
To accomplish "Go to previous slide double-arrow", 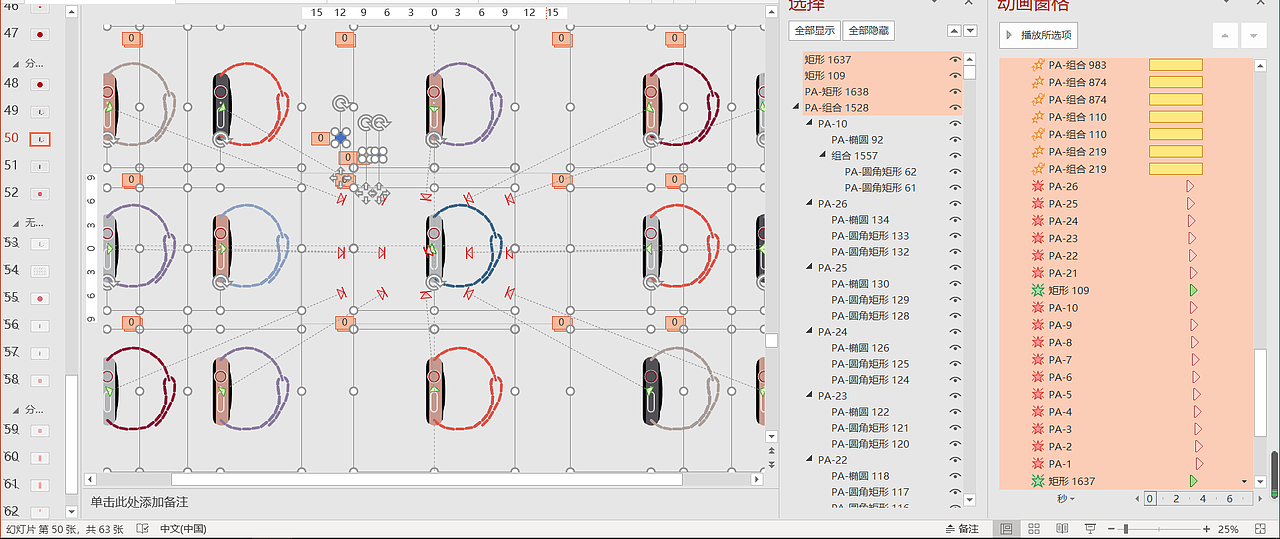I will 771,452.
